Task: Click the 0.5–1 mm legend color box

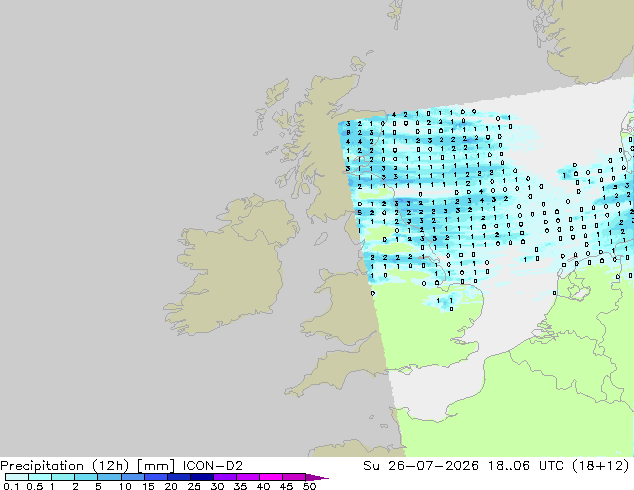Action: coord(40,477)
